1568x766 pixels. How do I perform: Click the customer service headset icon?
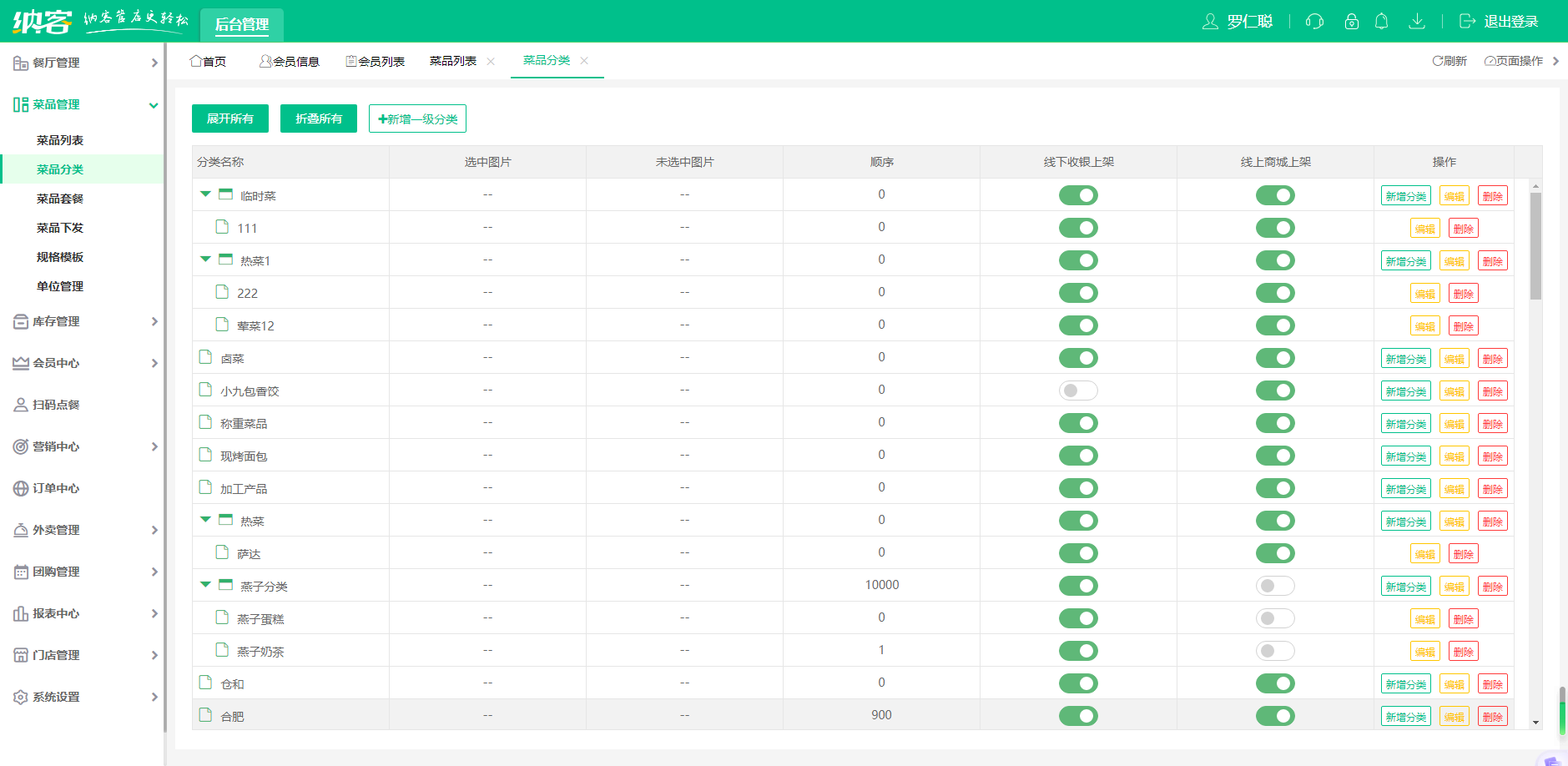1314,22
